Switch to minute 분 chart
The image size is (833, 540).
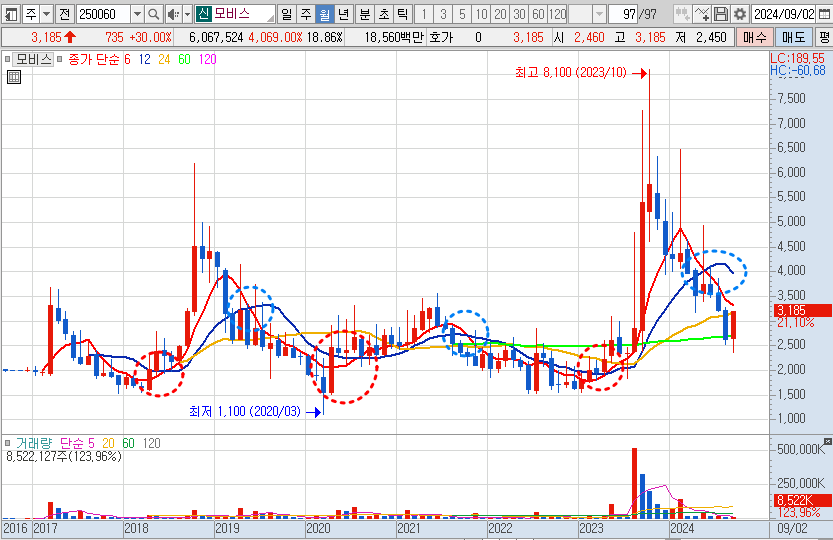coord(364,14)
